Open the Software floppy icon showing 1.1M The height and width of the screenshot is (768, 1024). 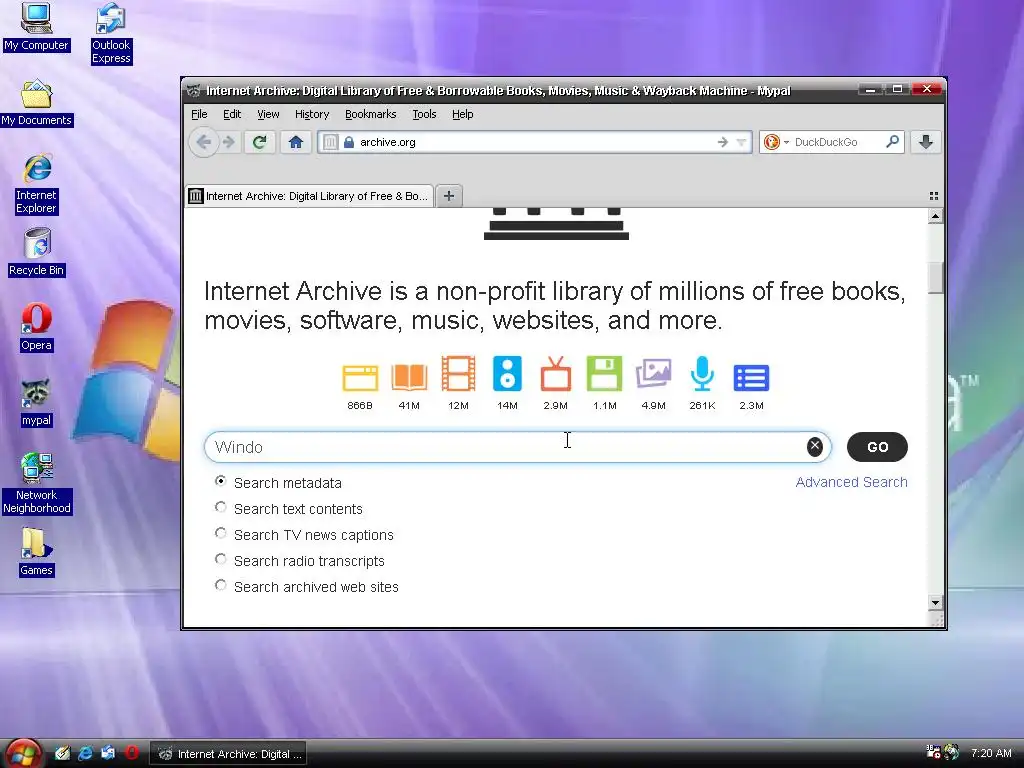coord(605,374)
